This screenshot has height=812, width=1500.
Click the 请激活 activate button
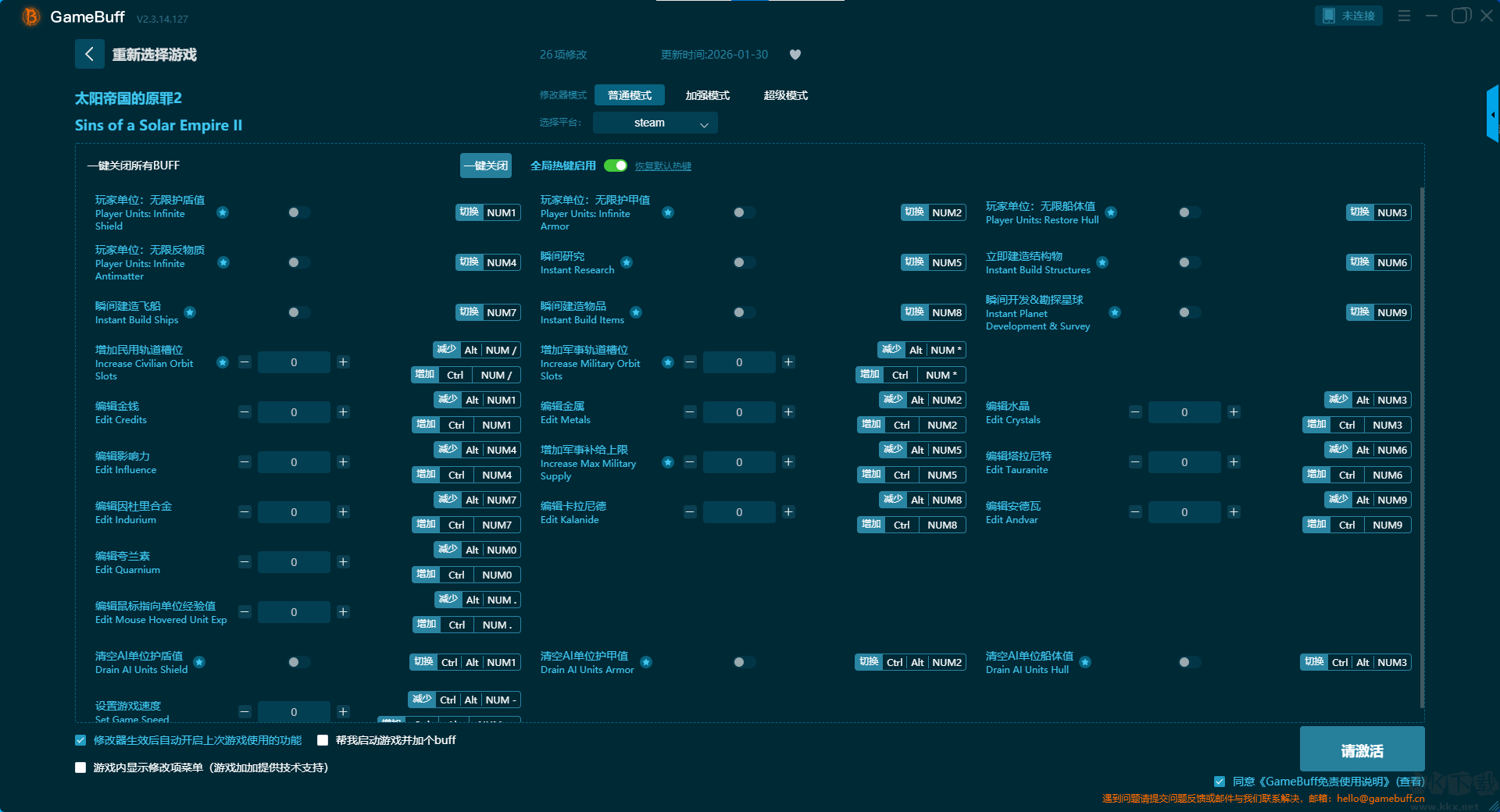(1362, 750)
